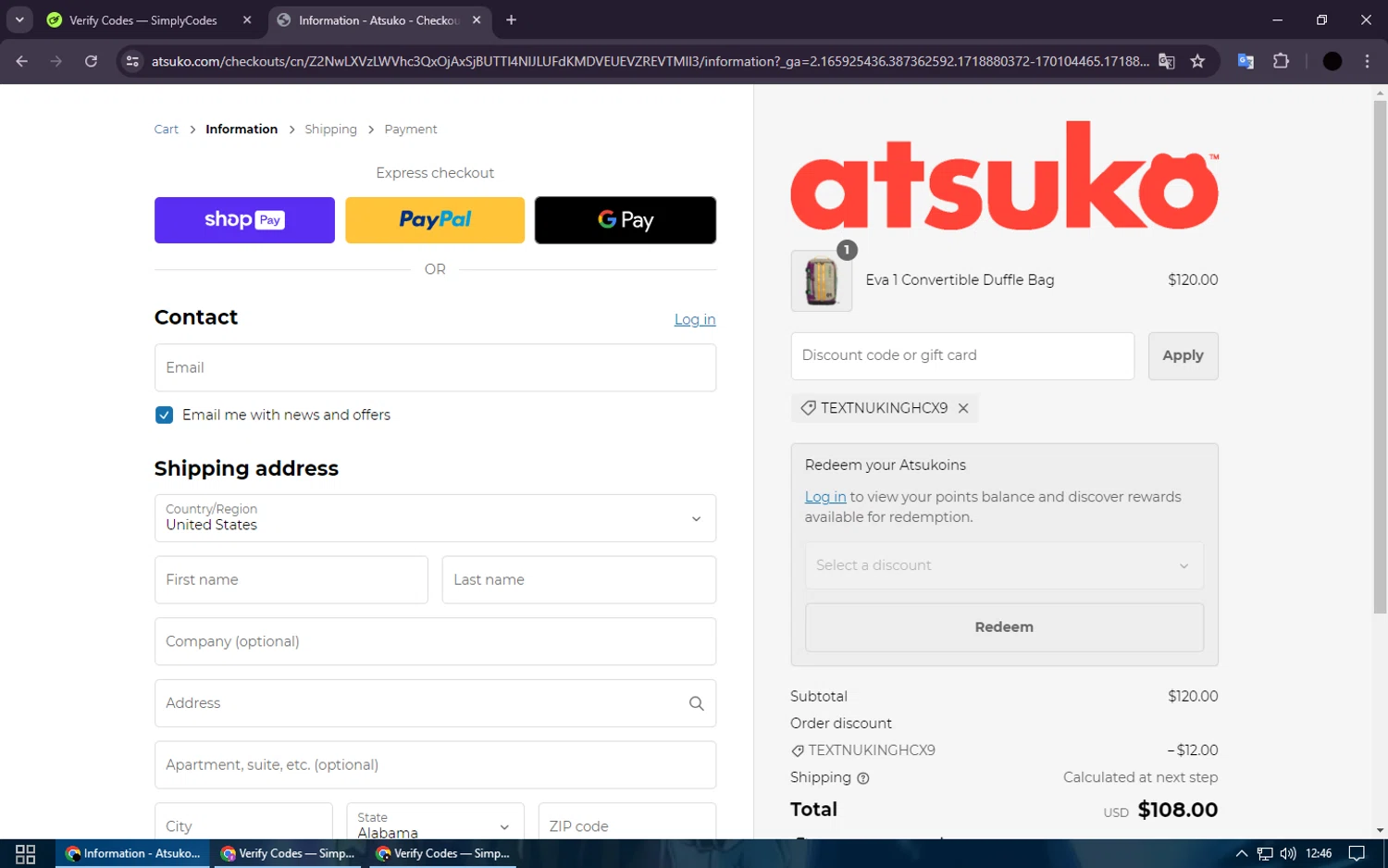The width and height of the screenshot is (1388, 868).
Task: Select Payment breadcrumb step
Action: tap(411, 130)
